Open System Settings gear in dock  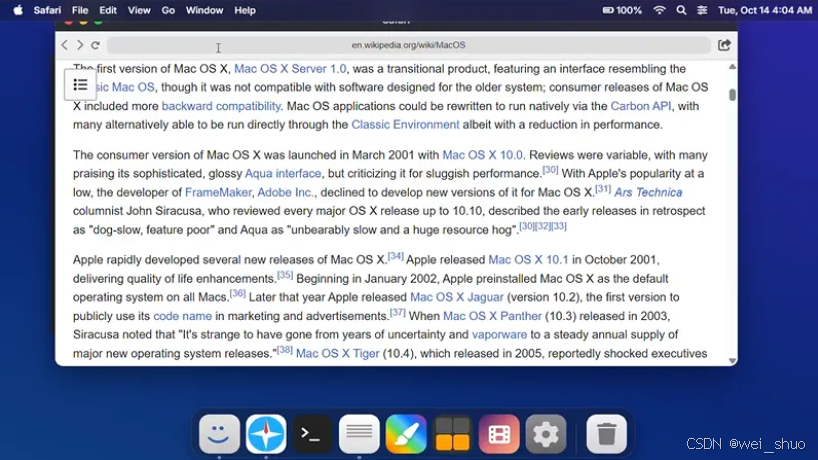(546, 434)
